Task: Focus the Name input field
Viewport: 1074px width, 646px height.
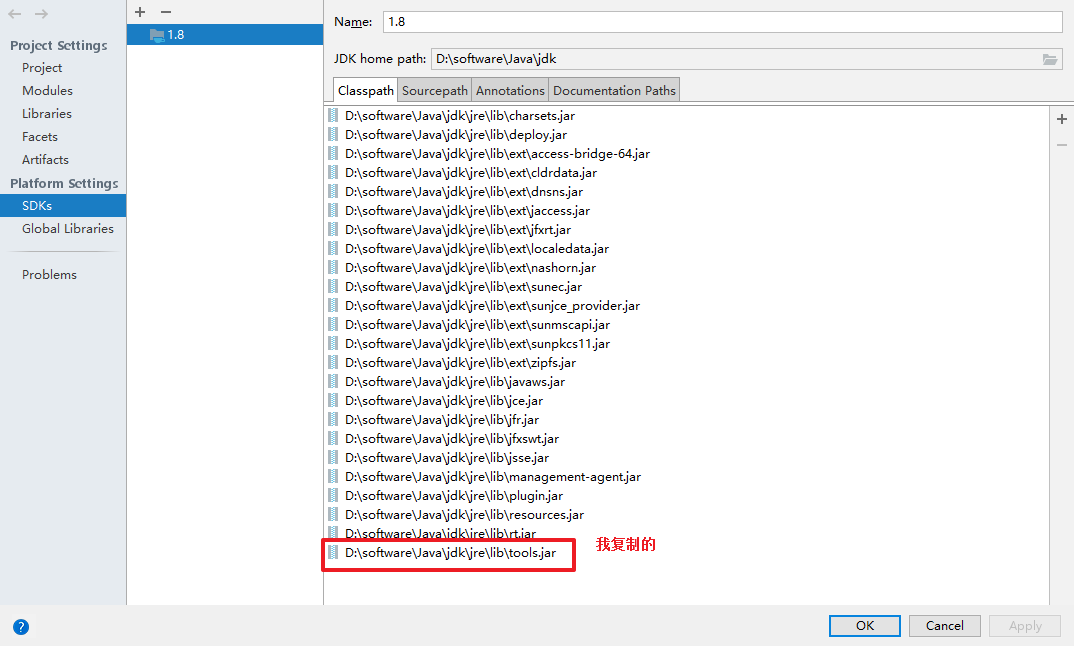Action: 723,22
